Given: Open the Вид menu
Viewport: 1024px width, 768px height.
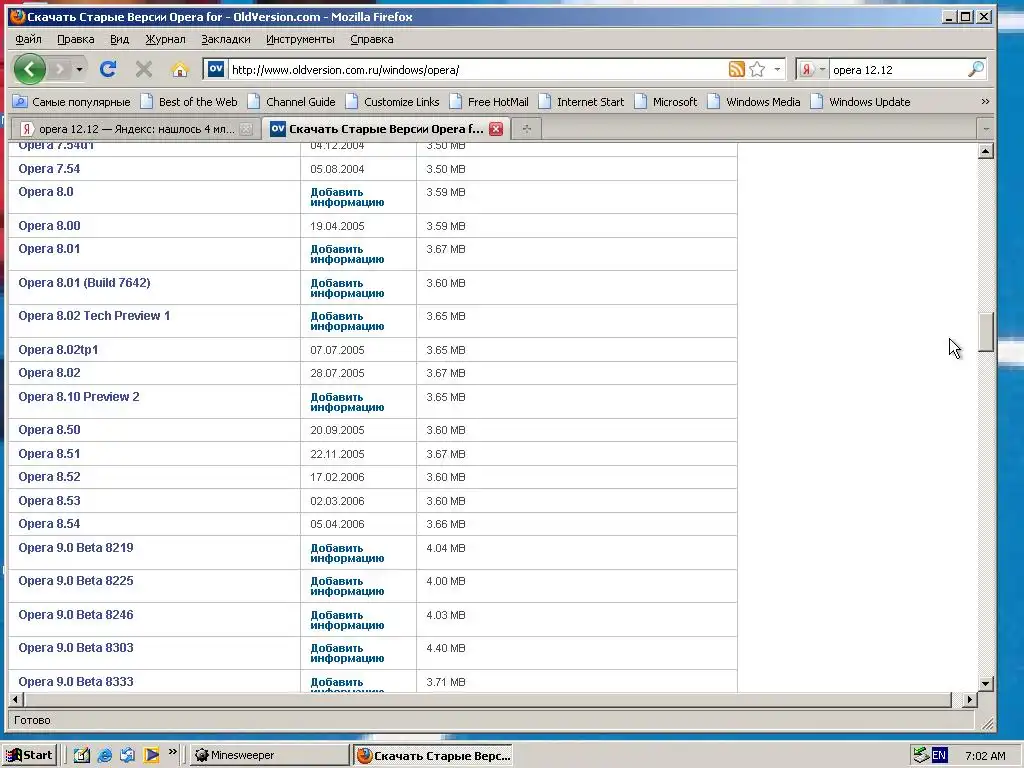Looking at the screenshot, I should (x=120, y=39).
